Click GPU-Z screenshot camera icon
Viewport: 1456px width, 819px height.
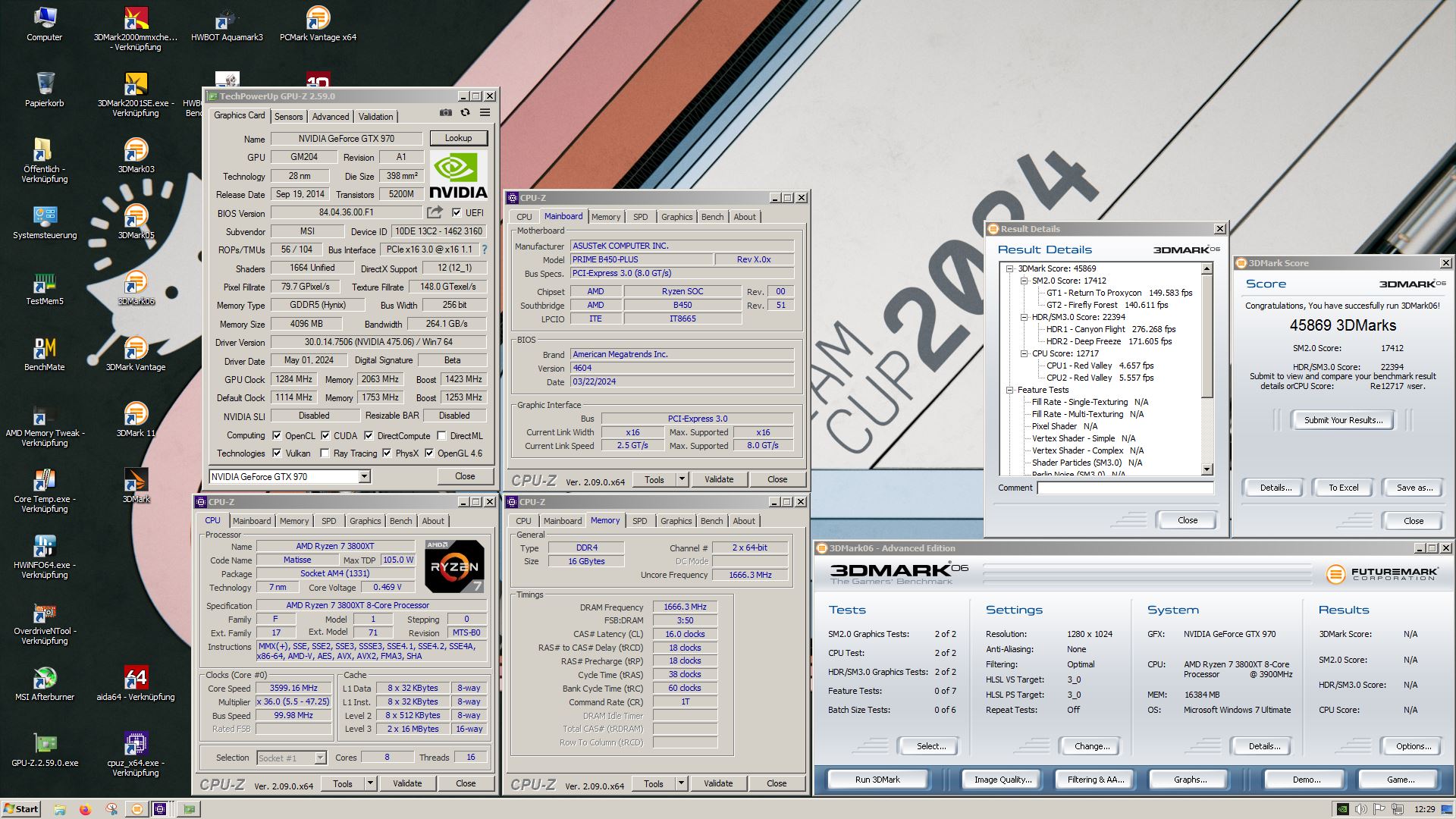[446, 112]
